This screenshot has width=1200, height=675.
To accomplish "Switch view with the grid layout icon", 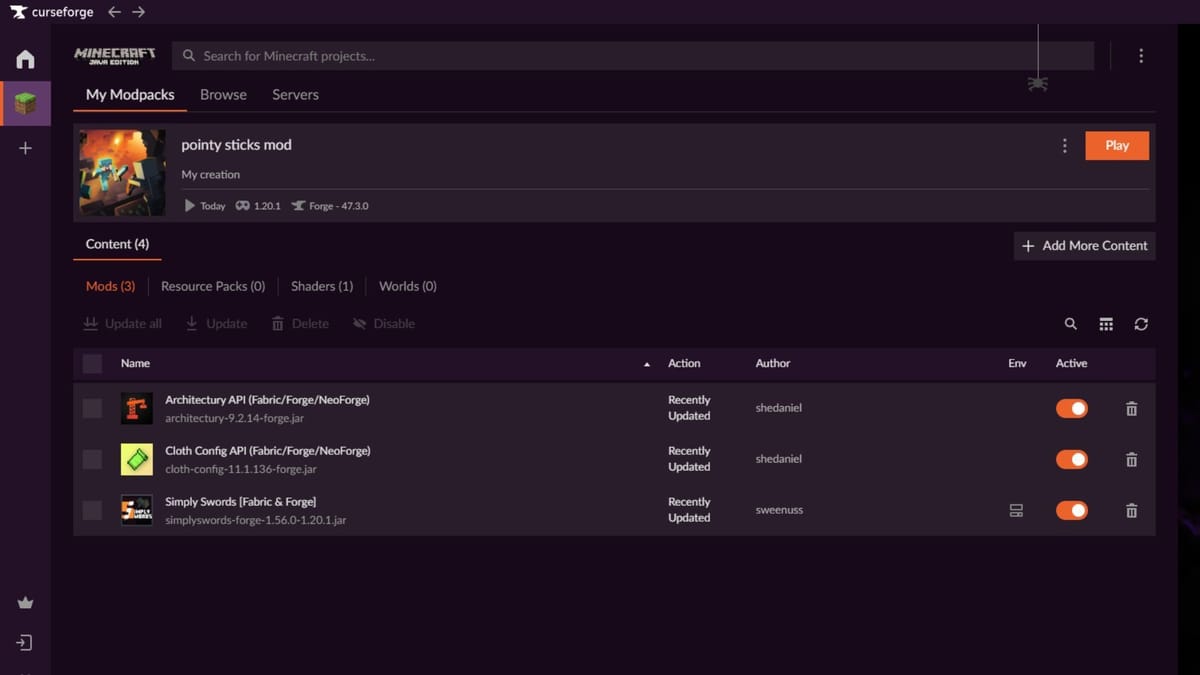I will click(1106, 324).
